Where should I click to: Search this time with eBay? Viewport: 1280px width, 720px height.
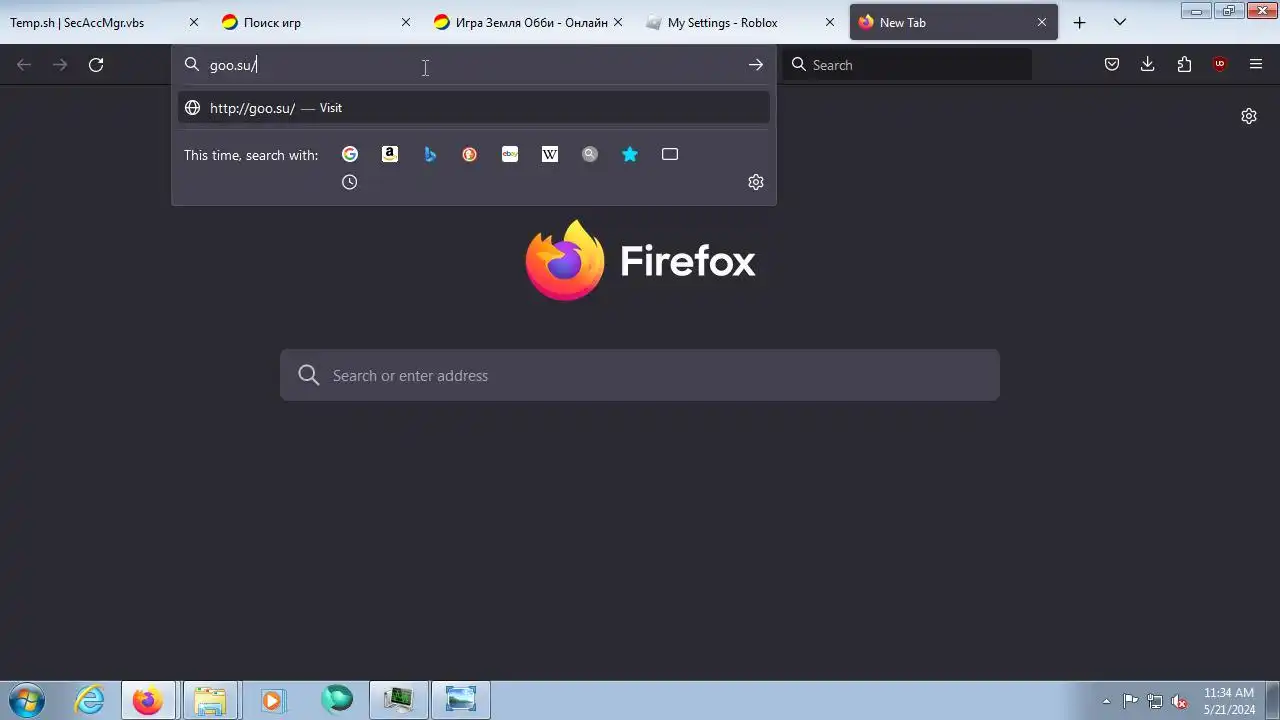click(510, 154)
